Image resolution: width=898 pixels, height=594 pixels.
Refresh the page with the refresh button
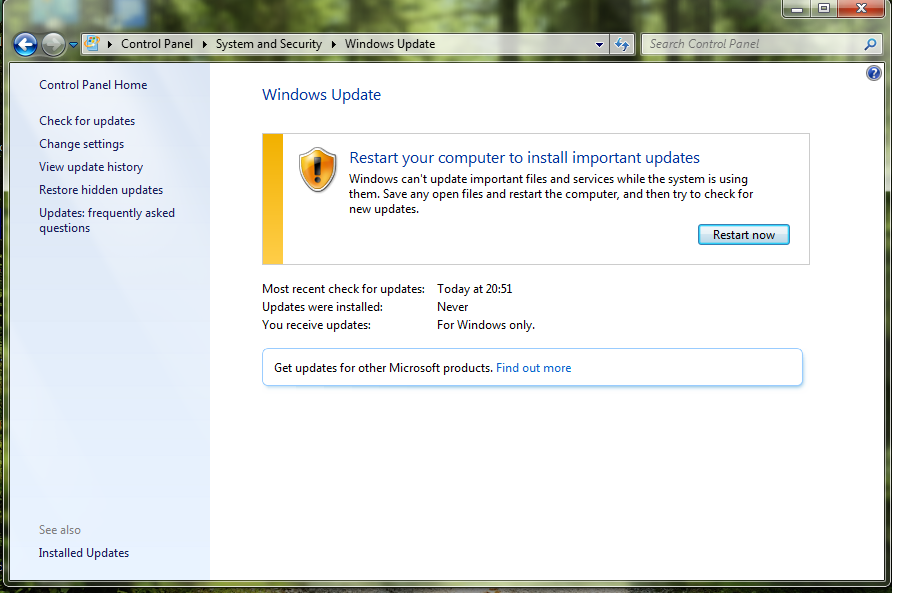click(x=622, y=44)
